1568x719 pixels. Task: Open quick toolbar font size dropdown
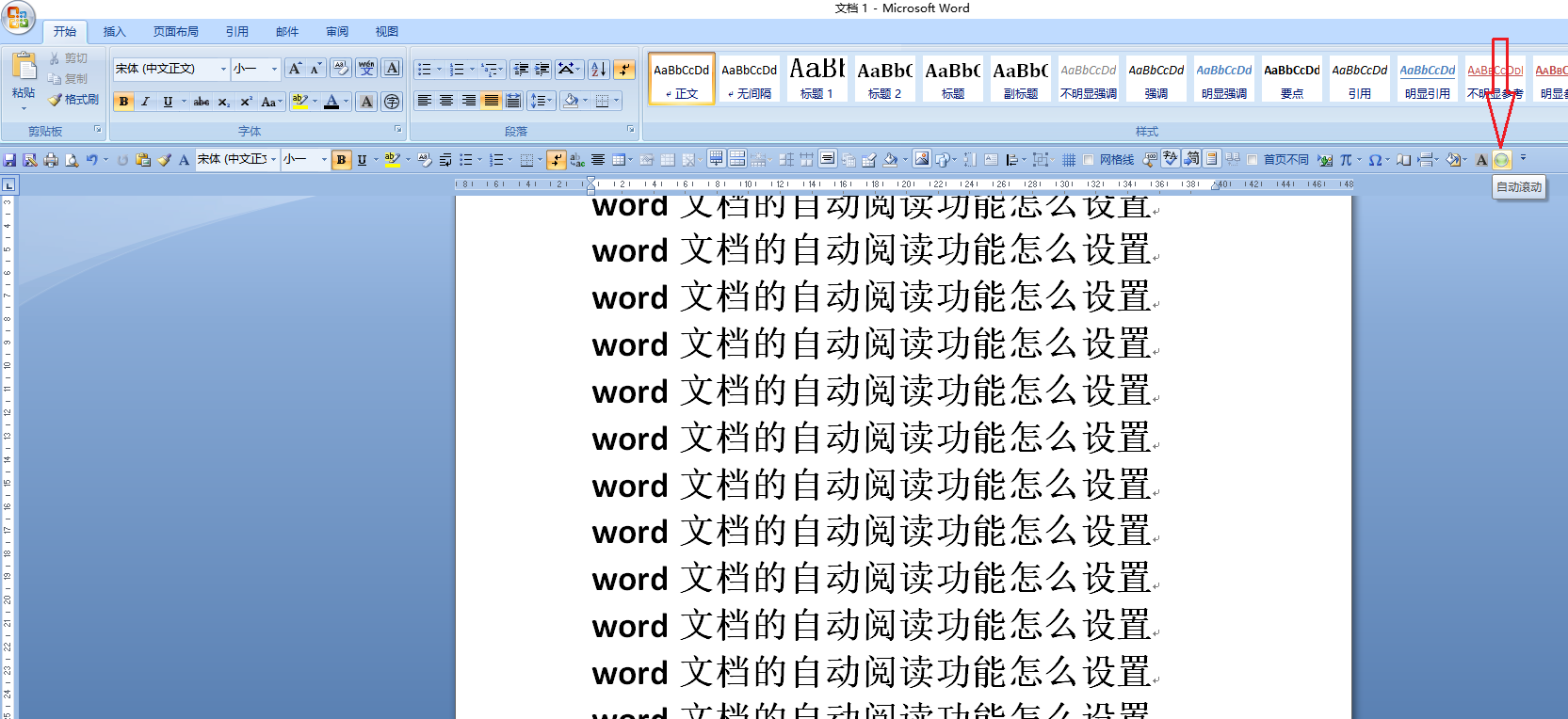(324, 160)
